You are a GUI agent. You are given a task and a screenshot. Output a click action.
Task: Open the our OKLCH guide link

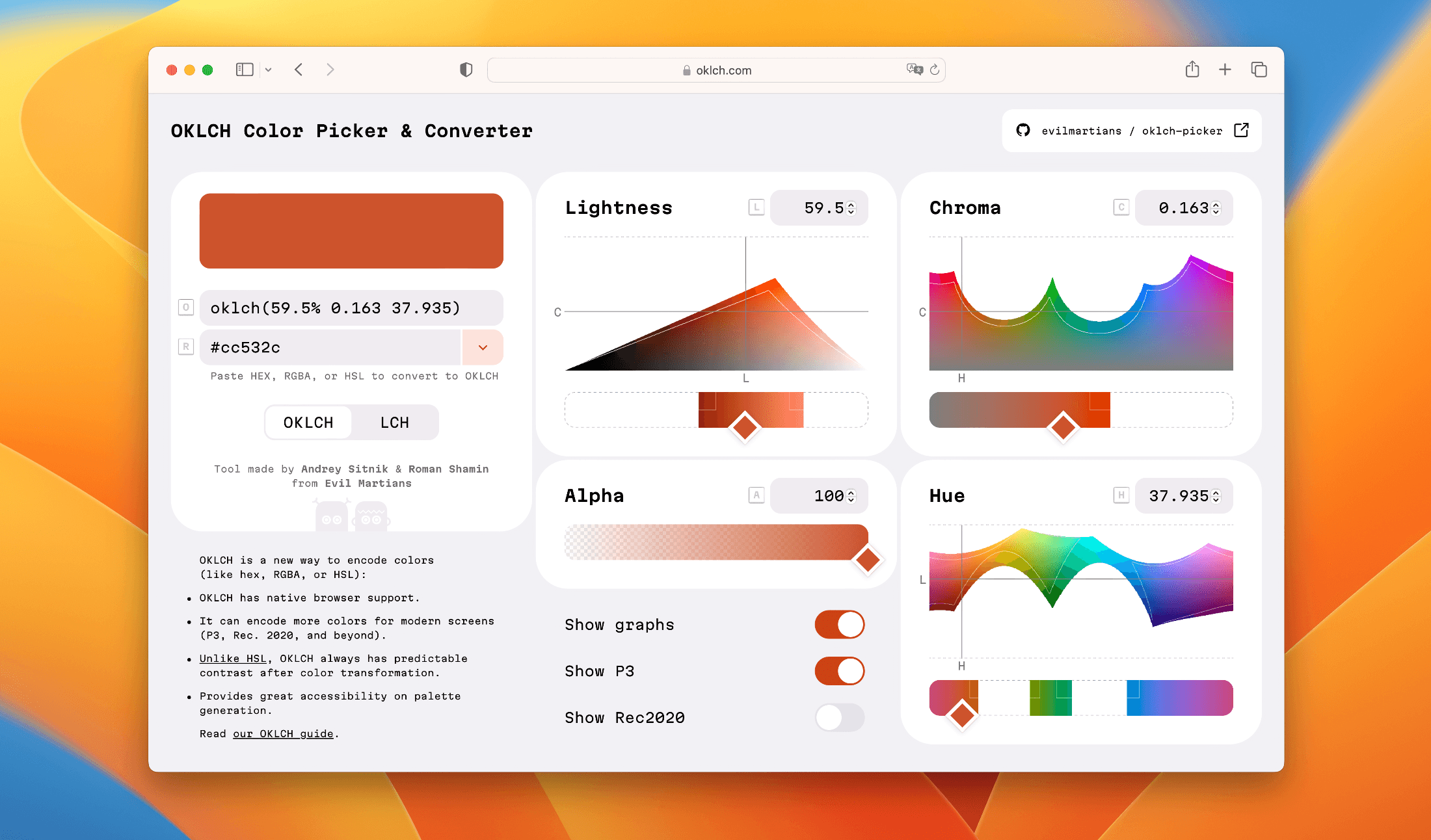click(x=283, y=733)
